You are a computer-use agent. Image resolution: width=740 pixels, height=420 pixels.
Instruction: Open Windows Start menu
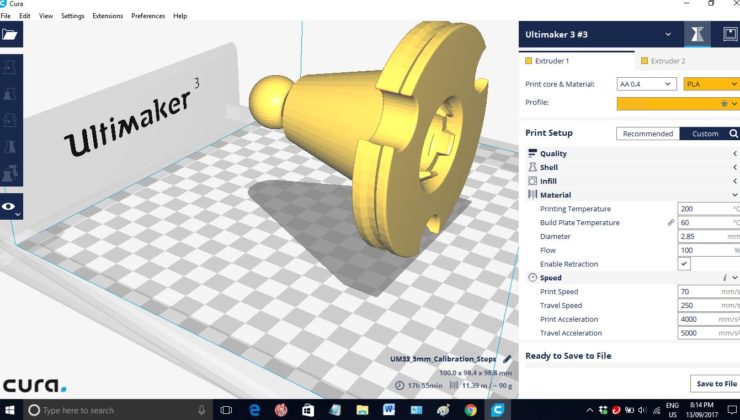pyautogui.click(x=9, y=410)
